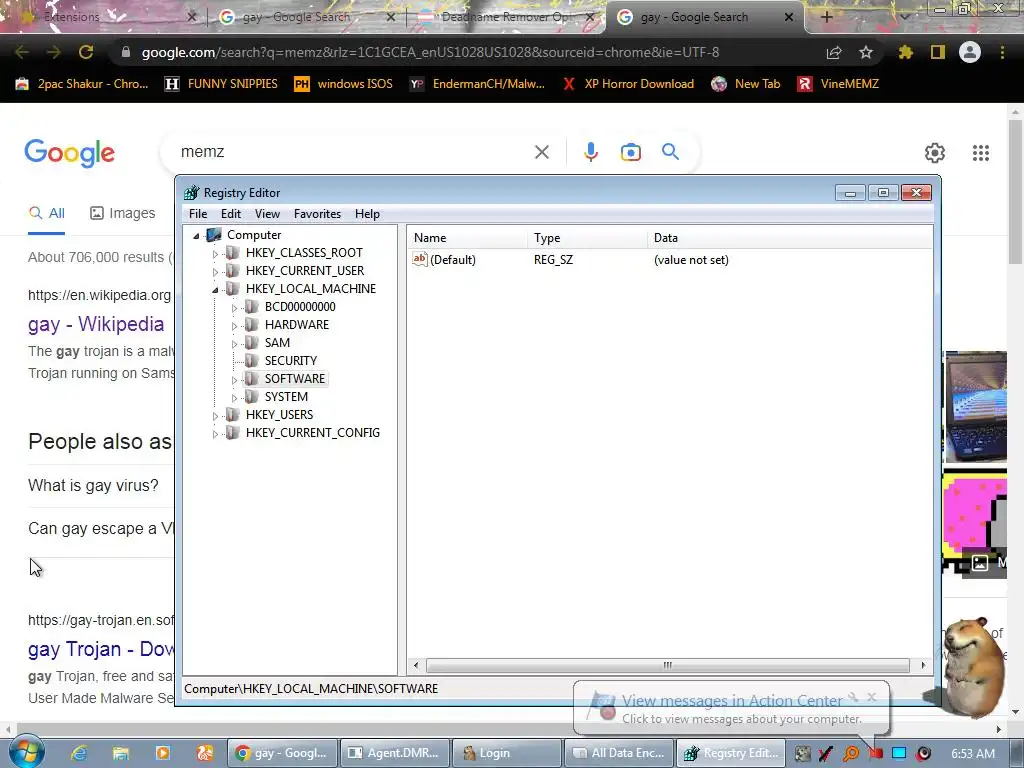The image size is (1024, 768).
Task: Open Google search by image camera
Action: [x=630, y=152]
